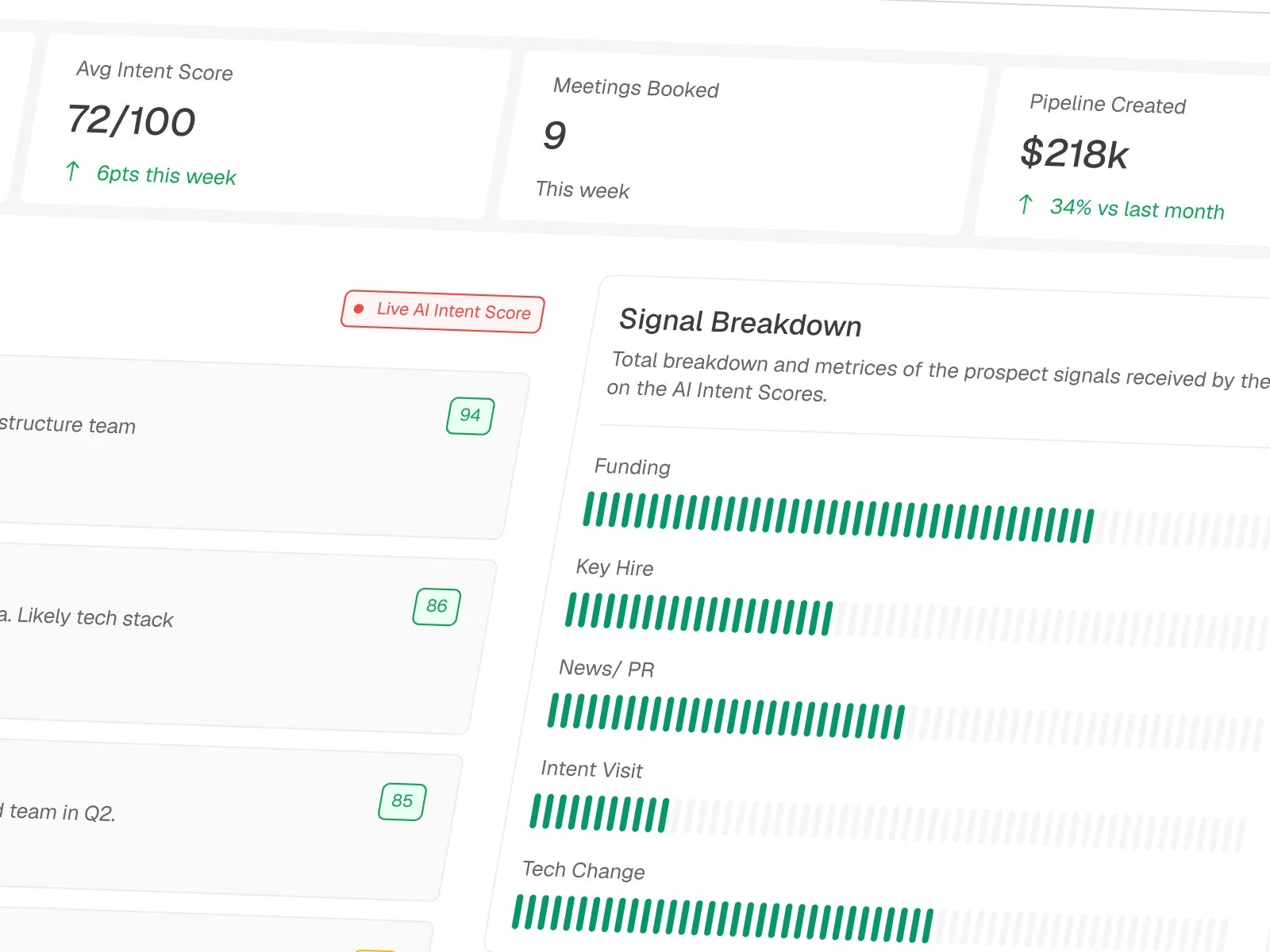Click the Tech Change label
Viewport: 1270px width, 952px height.
tap(583, 870)
